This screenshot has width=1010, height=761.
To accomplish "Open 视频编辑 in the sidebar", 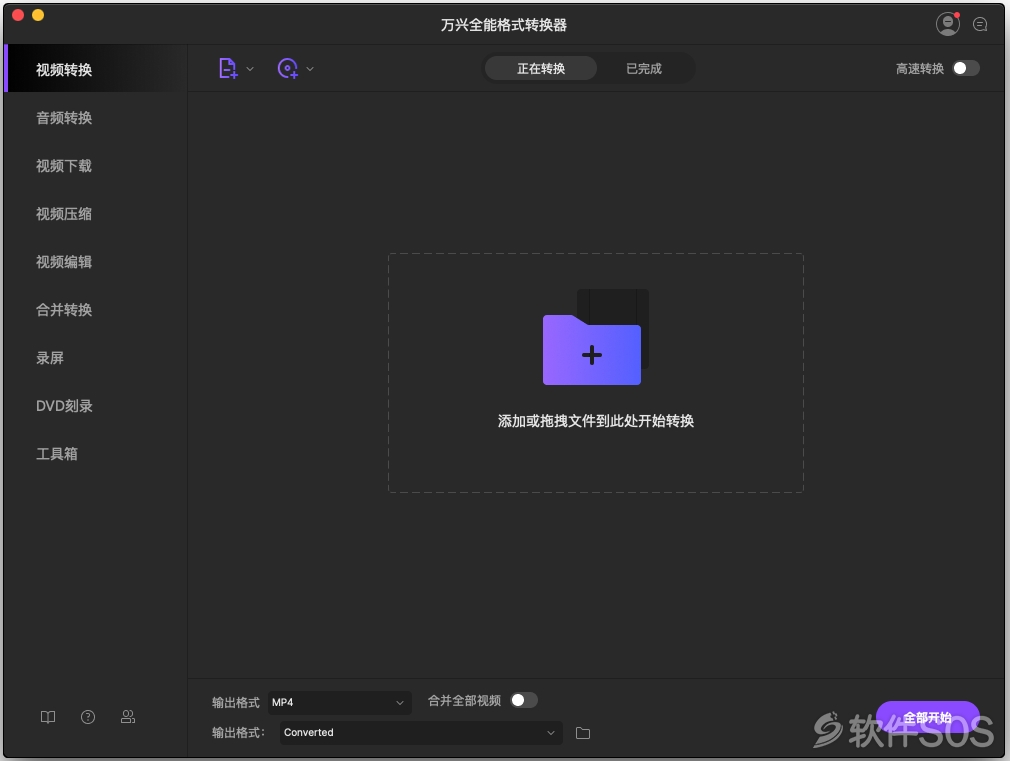I will coord(95,262).
